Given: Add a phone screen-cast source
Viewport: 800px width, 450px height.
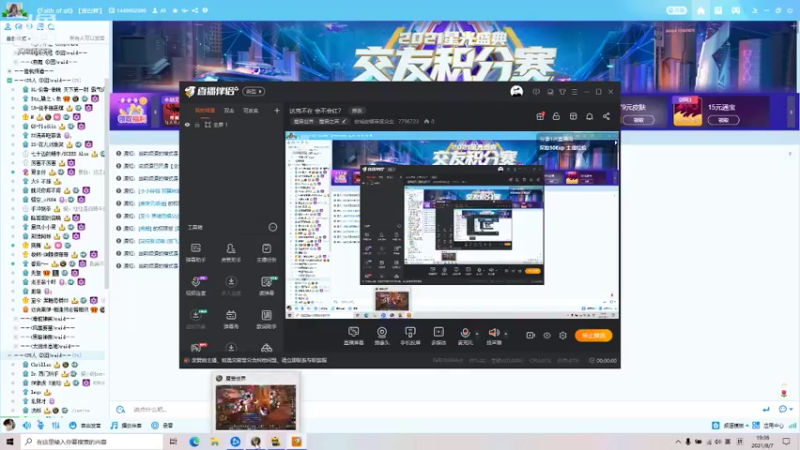Looking at the screenshot, I should coord(410,336).
